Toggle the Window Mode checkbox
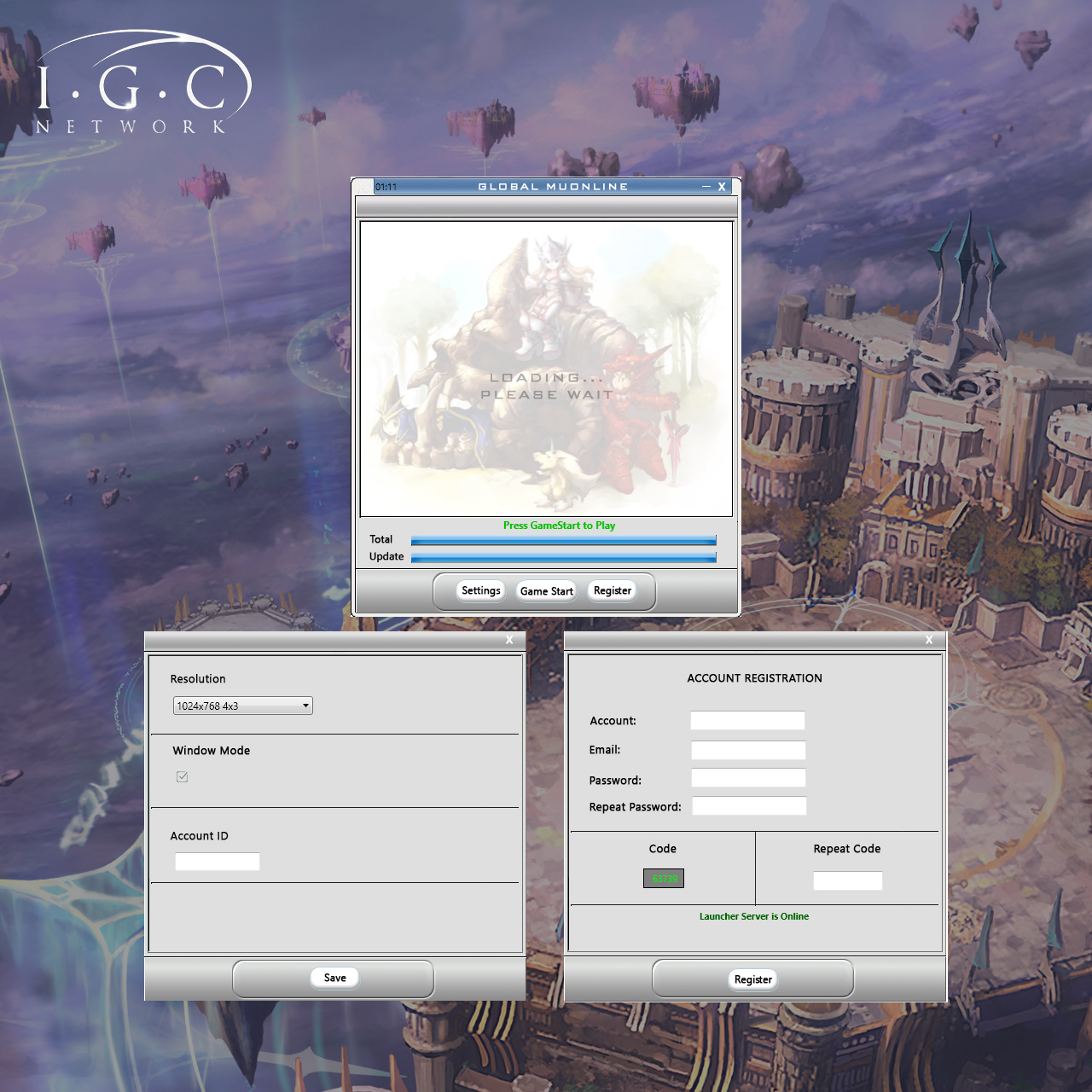1092x1092 pixels. (182, 776)
